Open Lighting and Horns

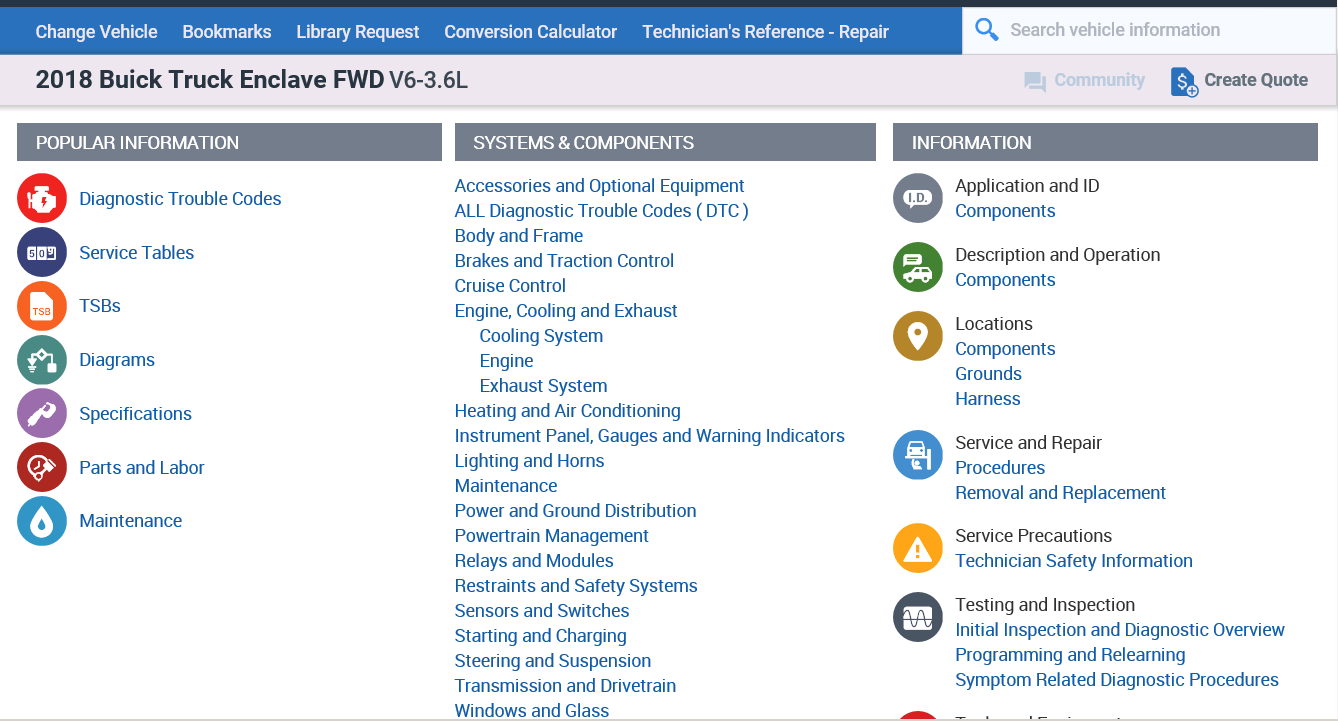pos(530,461)
